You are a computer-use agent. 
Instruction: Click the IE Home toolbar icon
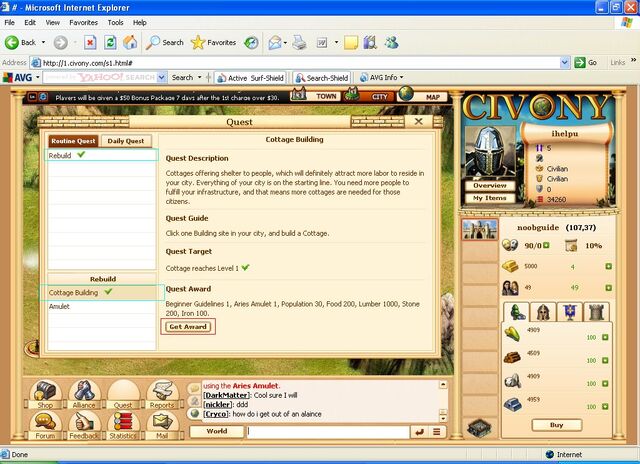[130, 42]
